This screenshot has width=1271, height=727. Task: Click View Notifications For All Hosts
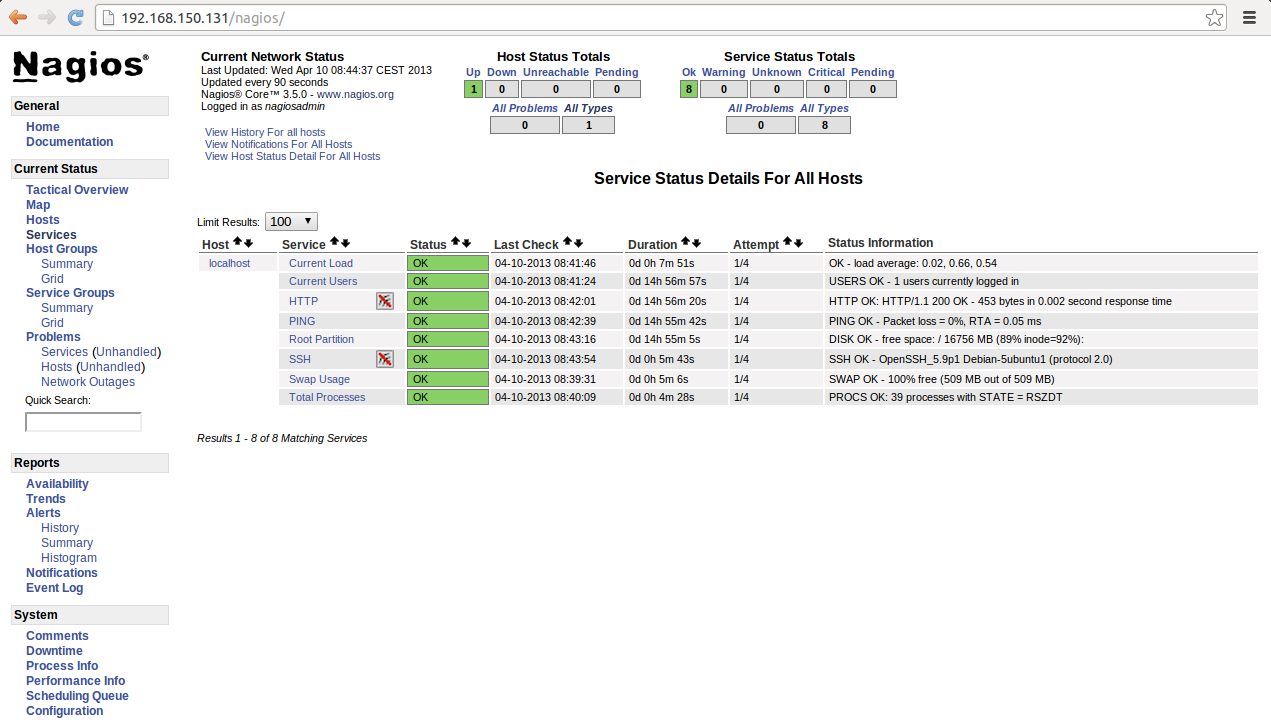[x=278, y=144]
